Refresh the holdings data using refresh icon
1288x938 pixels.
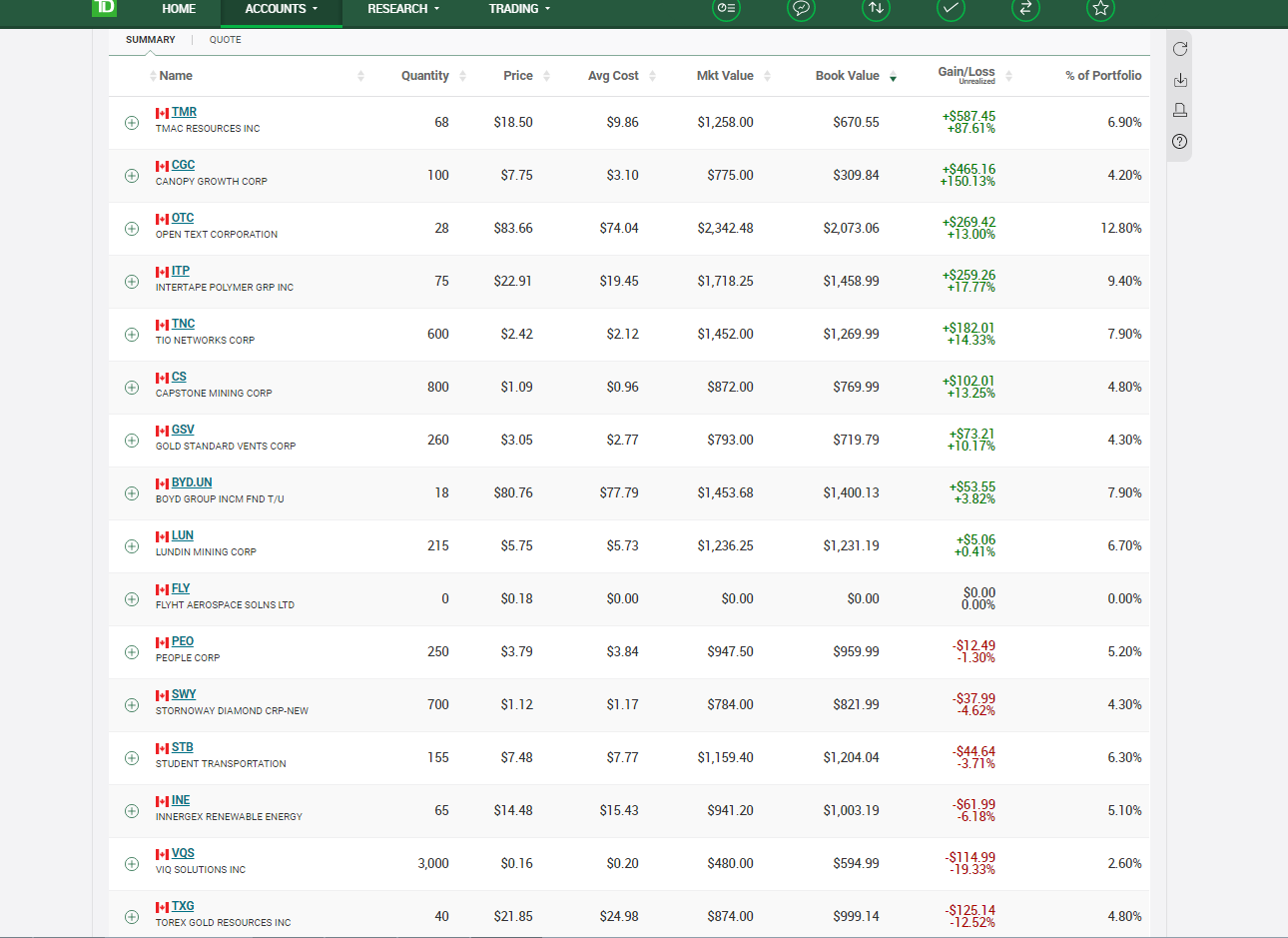pos(1179,48)
